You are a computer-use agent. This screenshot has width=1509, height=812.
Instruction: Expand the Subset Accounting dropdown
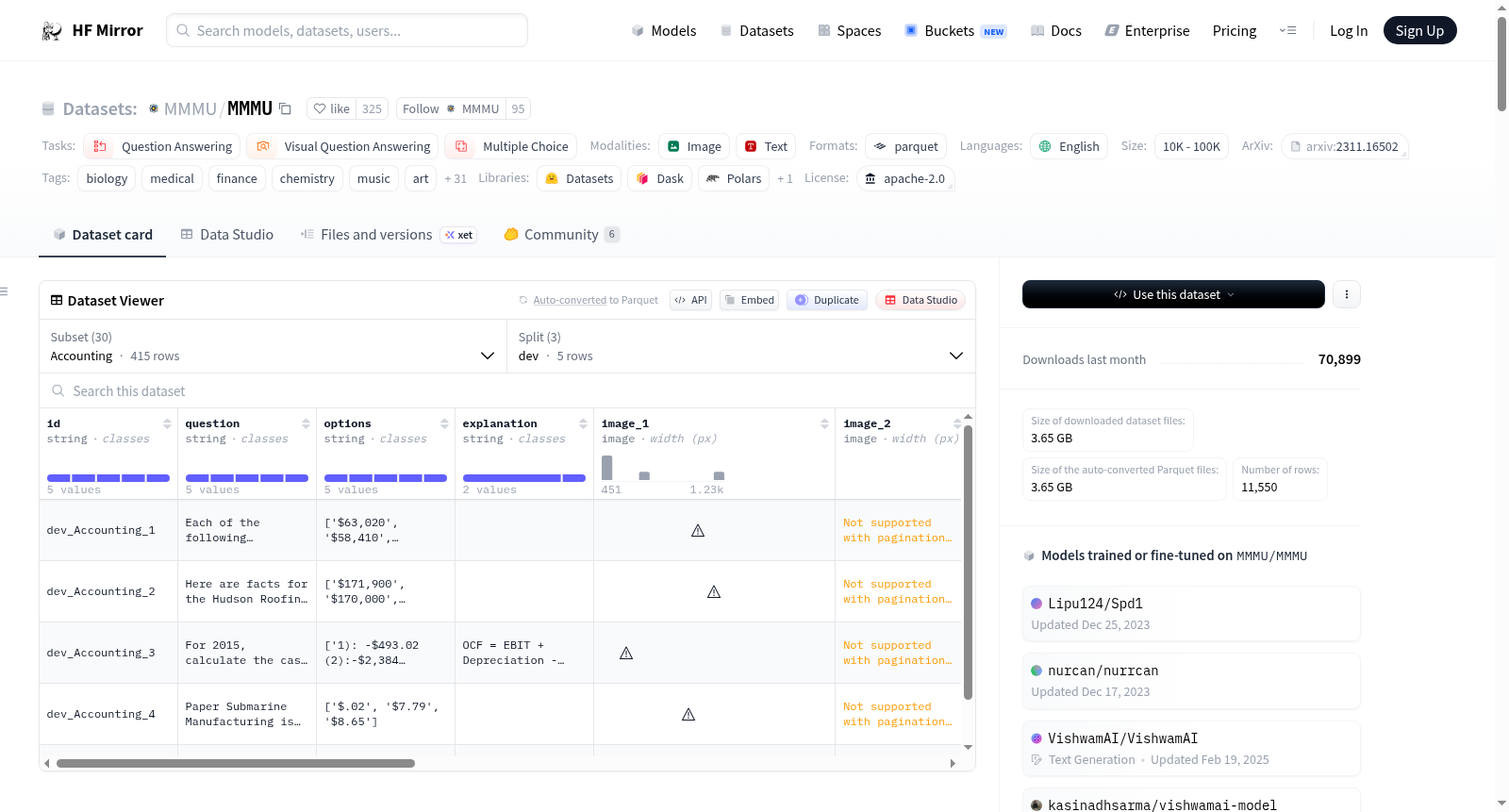[274, 346]
